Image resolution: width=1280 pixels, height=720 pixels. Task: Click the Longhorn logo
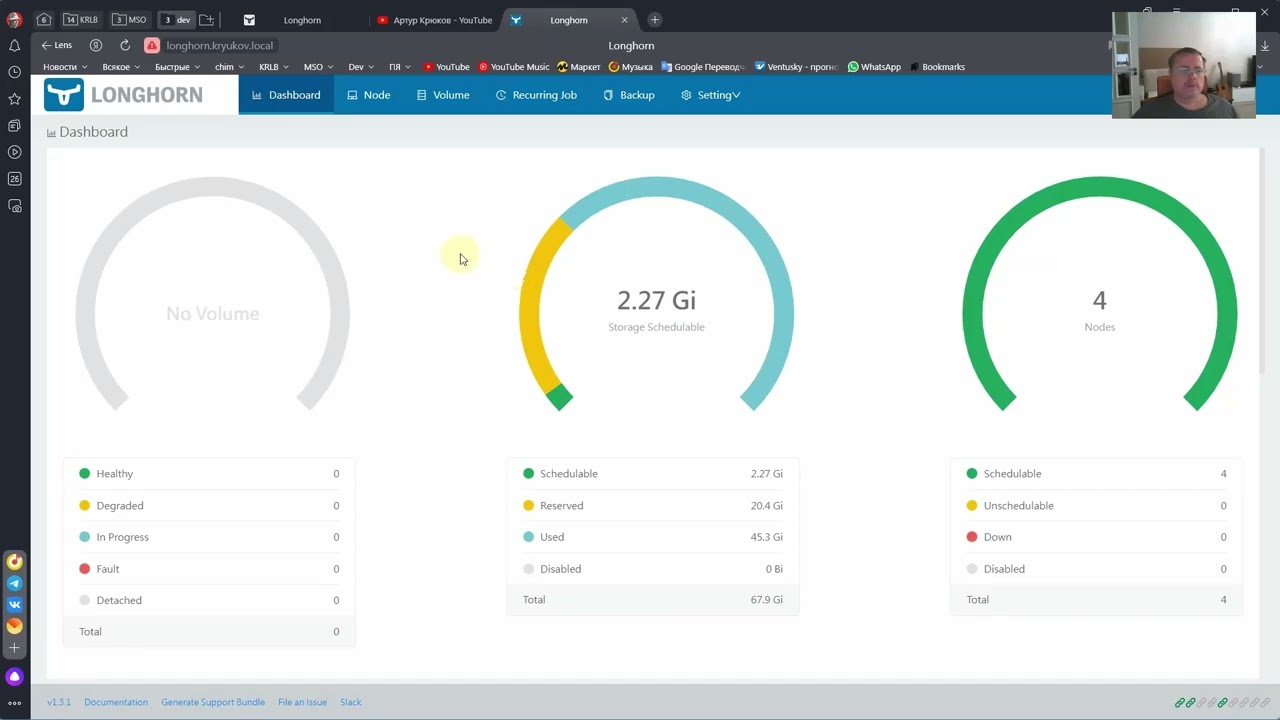tap(124, 95)
